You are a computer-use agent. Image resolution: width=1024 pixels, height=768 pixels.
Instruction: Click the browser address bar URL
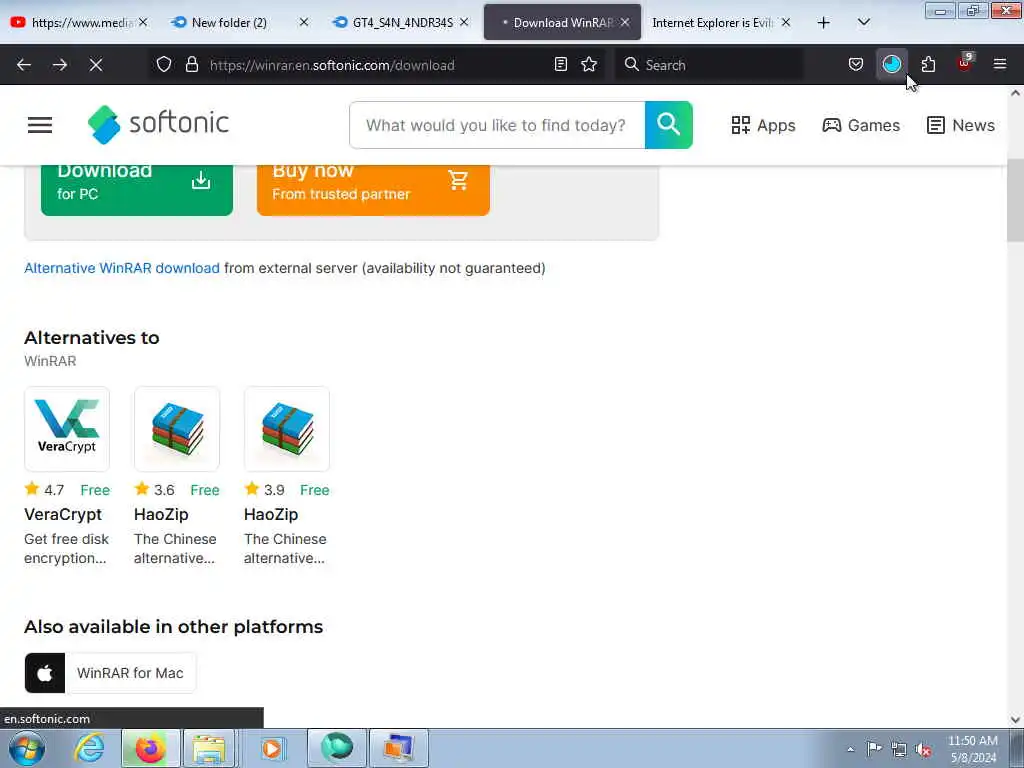[332, 65]
